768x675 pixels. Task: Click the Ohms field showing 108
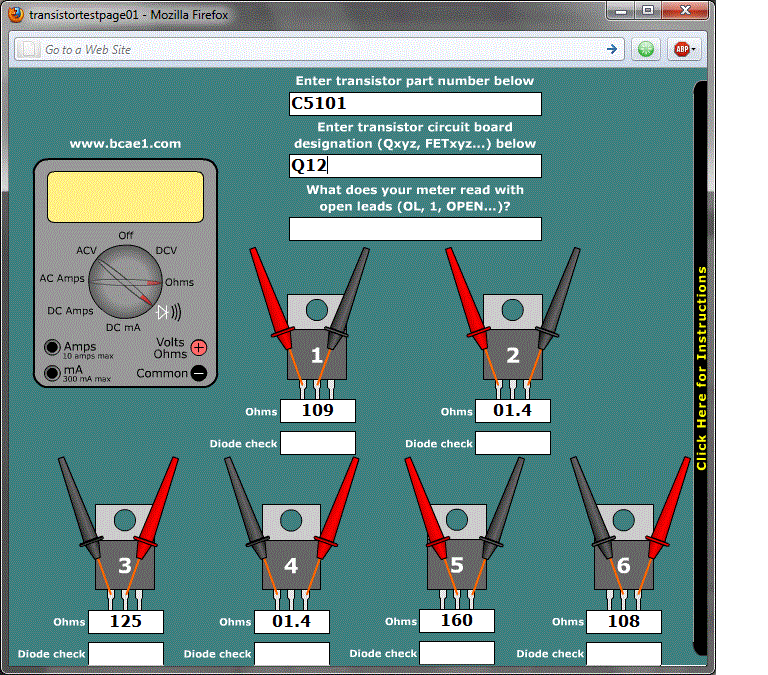point(624,622)
